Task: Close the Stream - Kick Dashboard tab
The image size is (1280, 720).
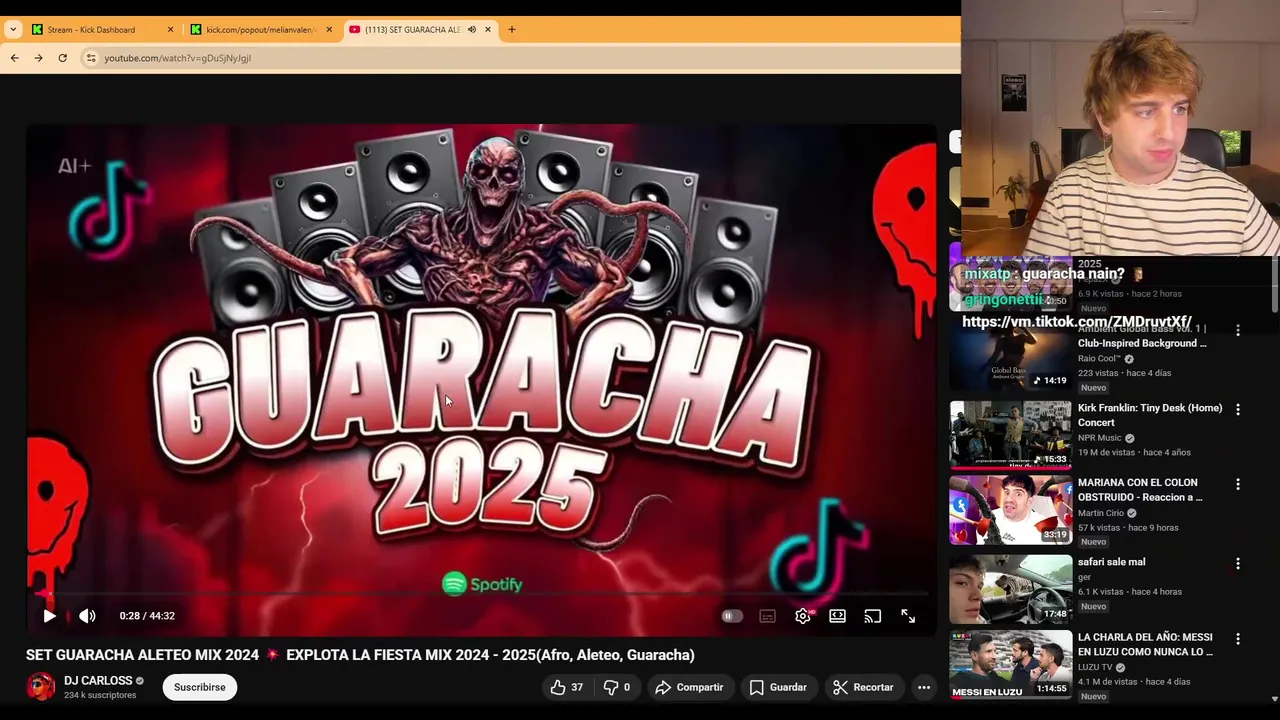Action: point(170,30)
